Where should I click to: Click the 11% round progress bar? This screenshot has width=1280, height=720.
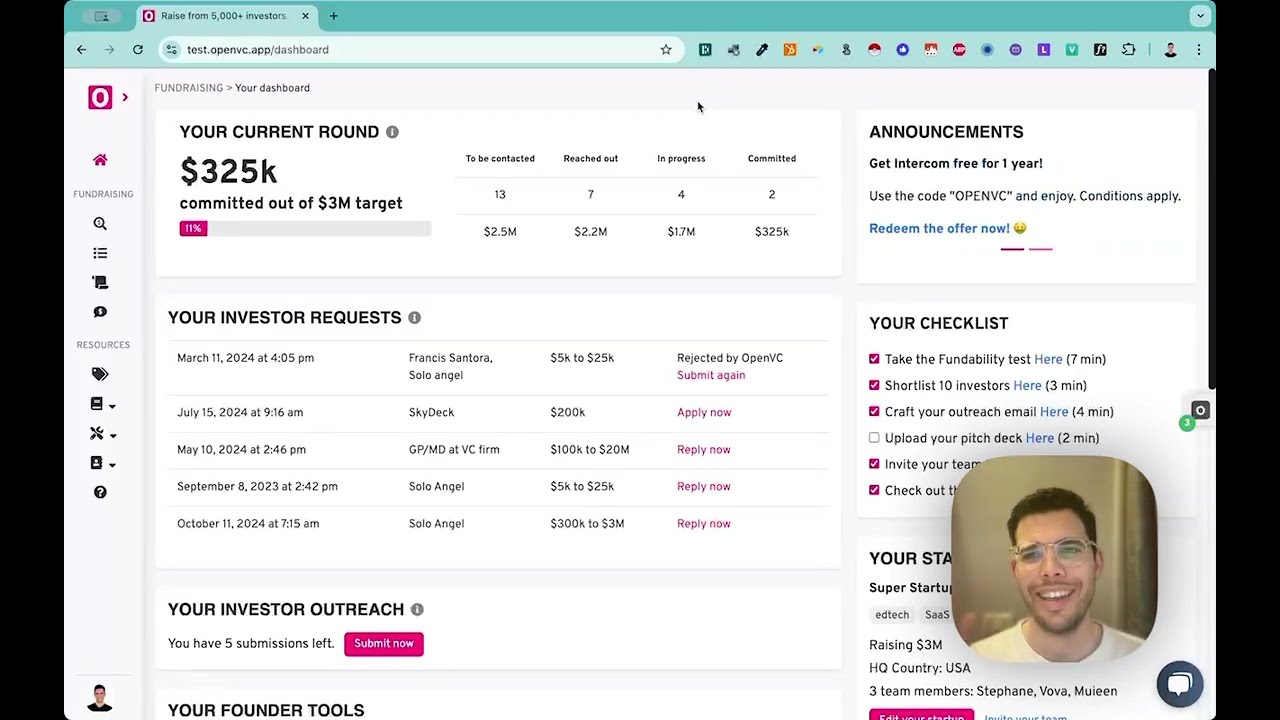[x=305, y=229]
